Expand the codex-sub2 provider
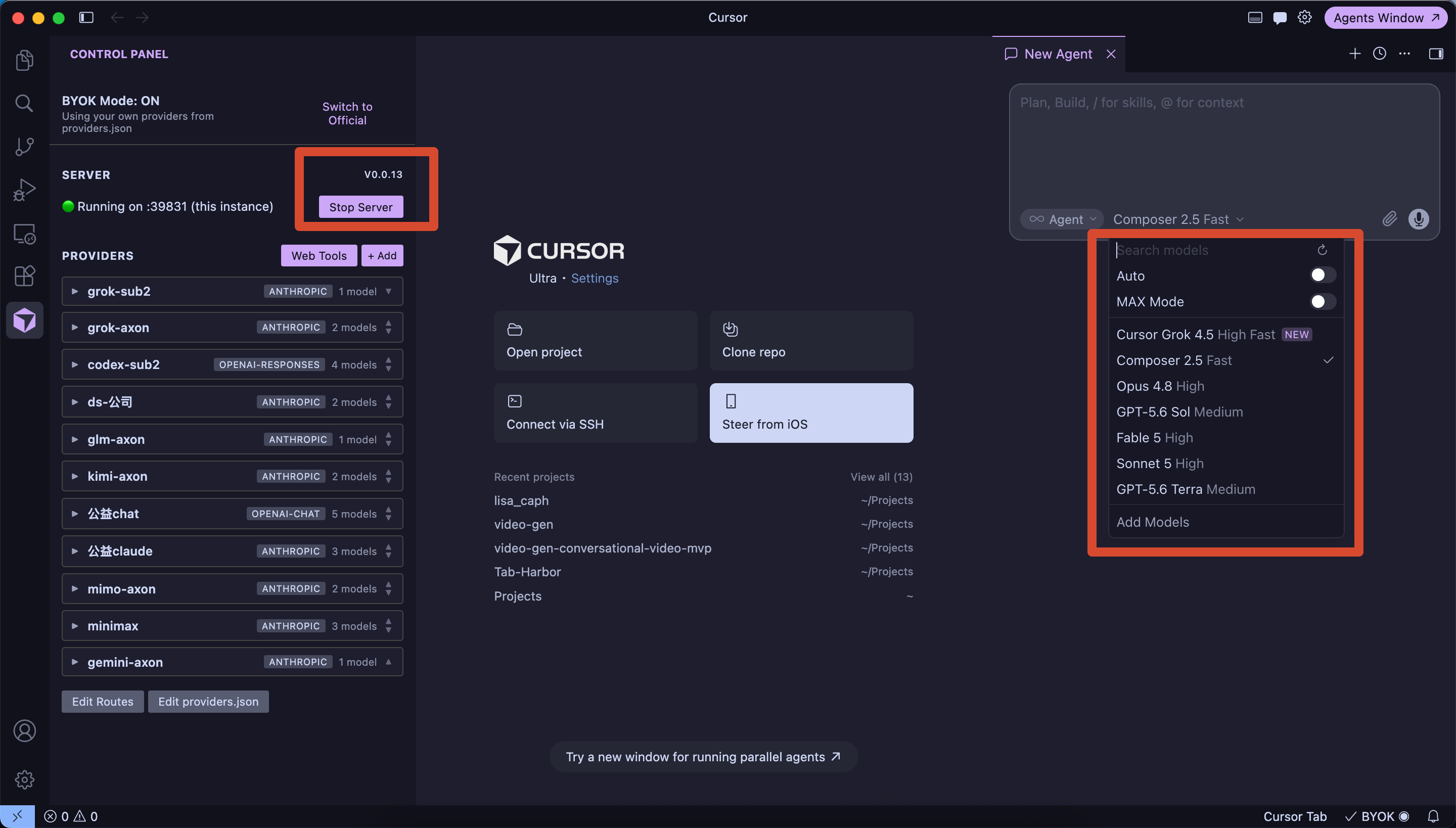Image resolution: width=1456 pixels, height=828 pixels. (x=74, y=364)
